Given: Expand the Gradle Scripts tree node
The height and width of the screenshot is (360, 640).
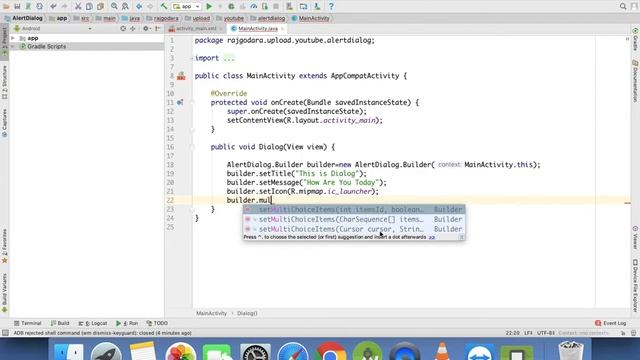Looking at the screenshot, I should pyautogui.click(x=13, y=47).
